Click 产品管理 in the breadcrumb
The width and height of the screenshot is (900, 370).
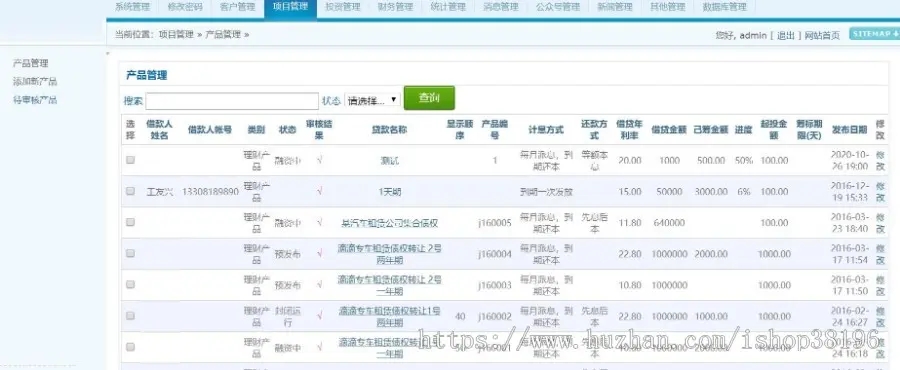click(x=223, y=34)
